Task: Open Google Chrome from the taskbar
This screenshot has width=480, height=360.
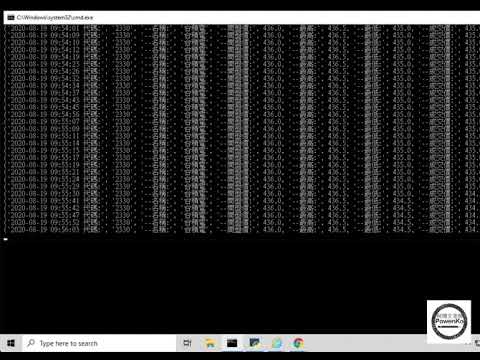Action: [298, 343]
